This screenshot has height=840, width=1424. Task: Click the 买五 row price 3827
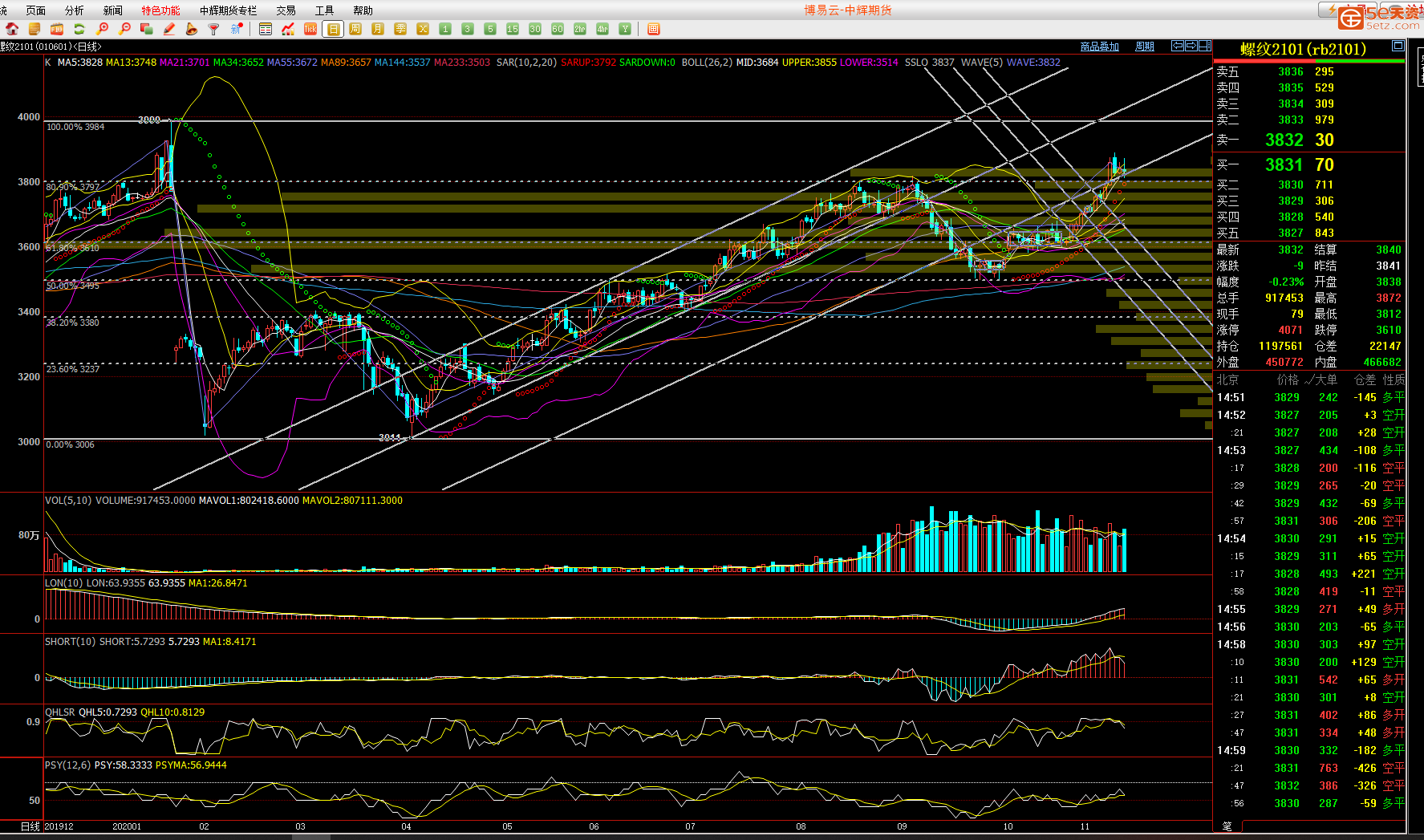click(1291, 233)
